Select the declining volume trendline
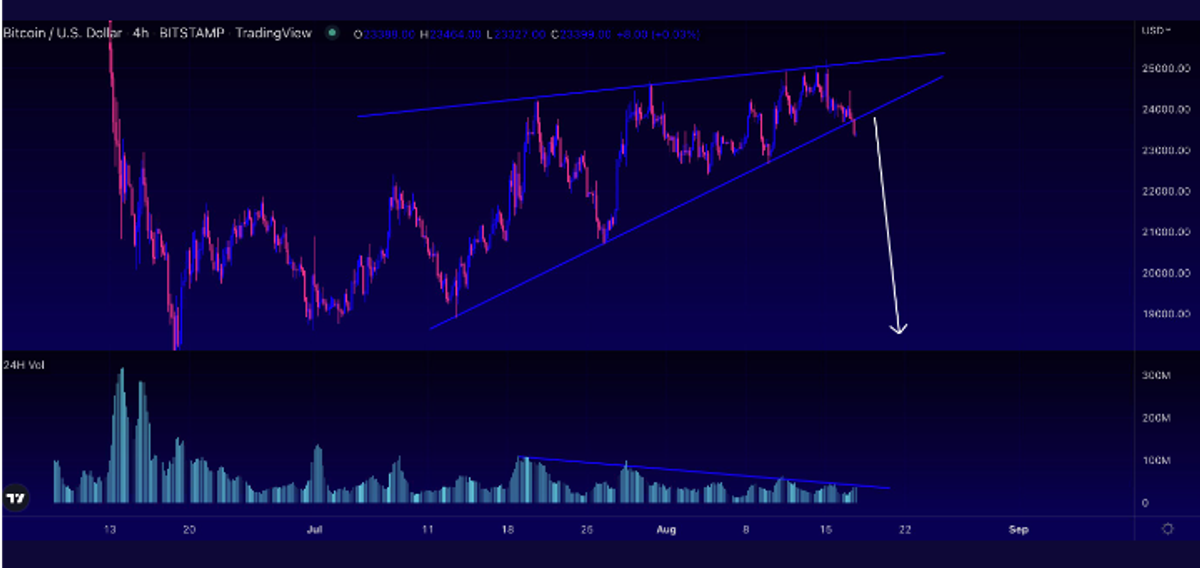Screen dimensions: 1200x568 pyautogui.click(x=700, y=473)
